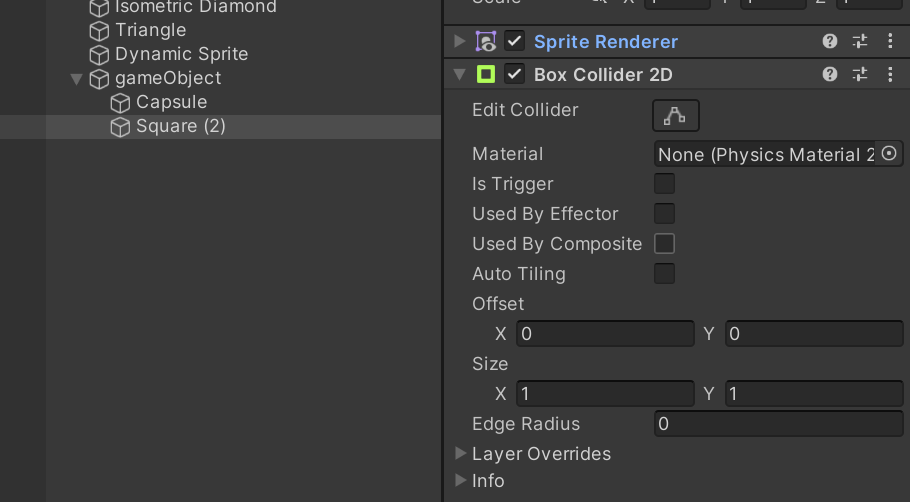This screenshot has height=502, width=910.
Task: Open Physics Material object picker
Action: click(889, 153)
